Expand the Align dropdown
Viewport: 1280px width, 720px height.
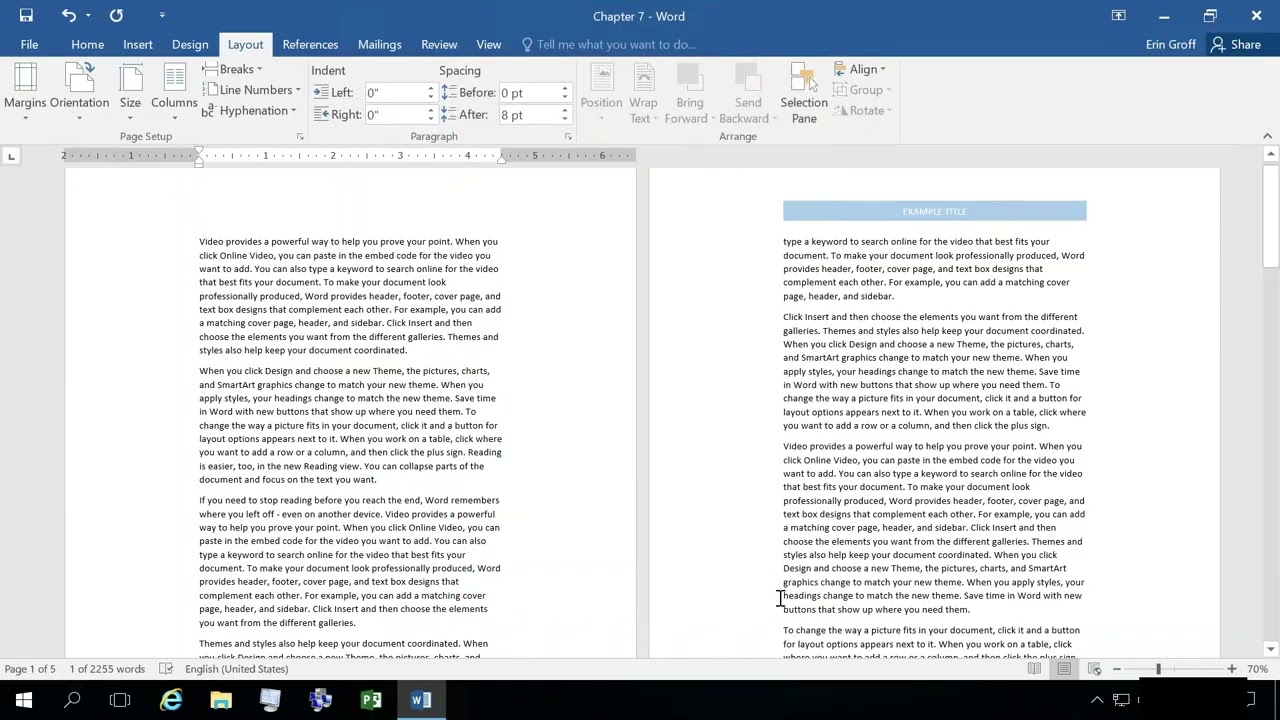tap(860, 69)
